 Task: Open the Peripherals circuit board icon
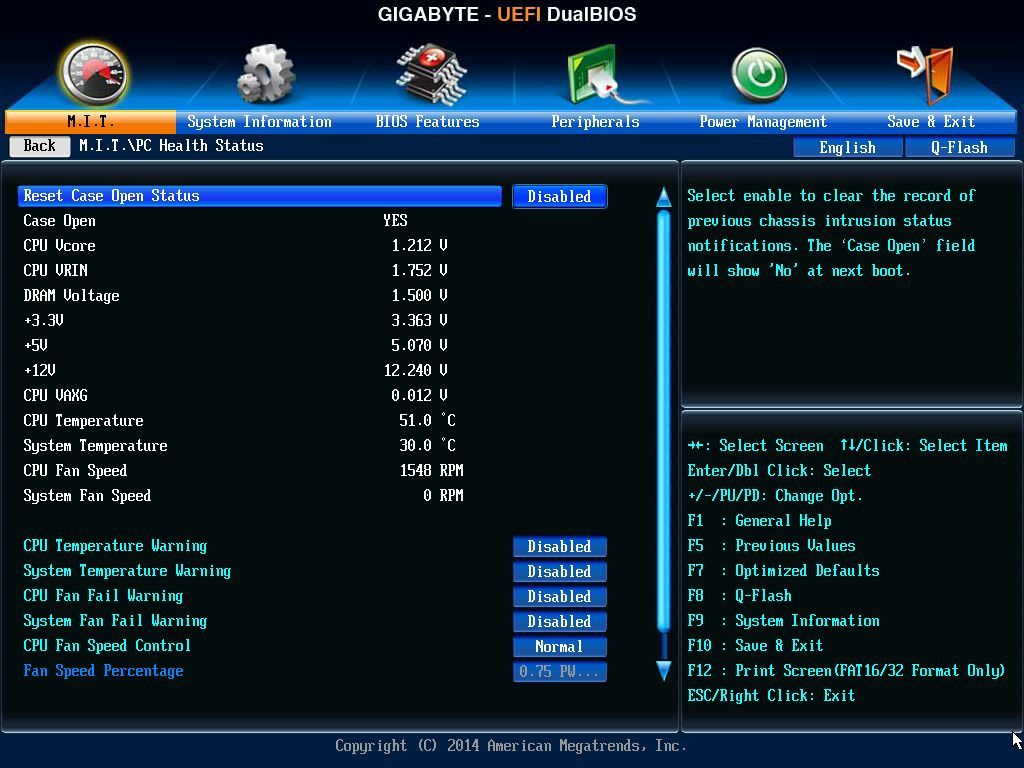tap(598, 74)
